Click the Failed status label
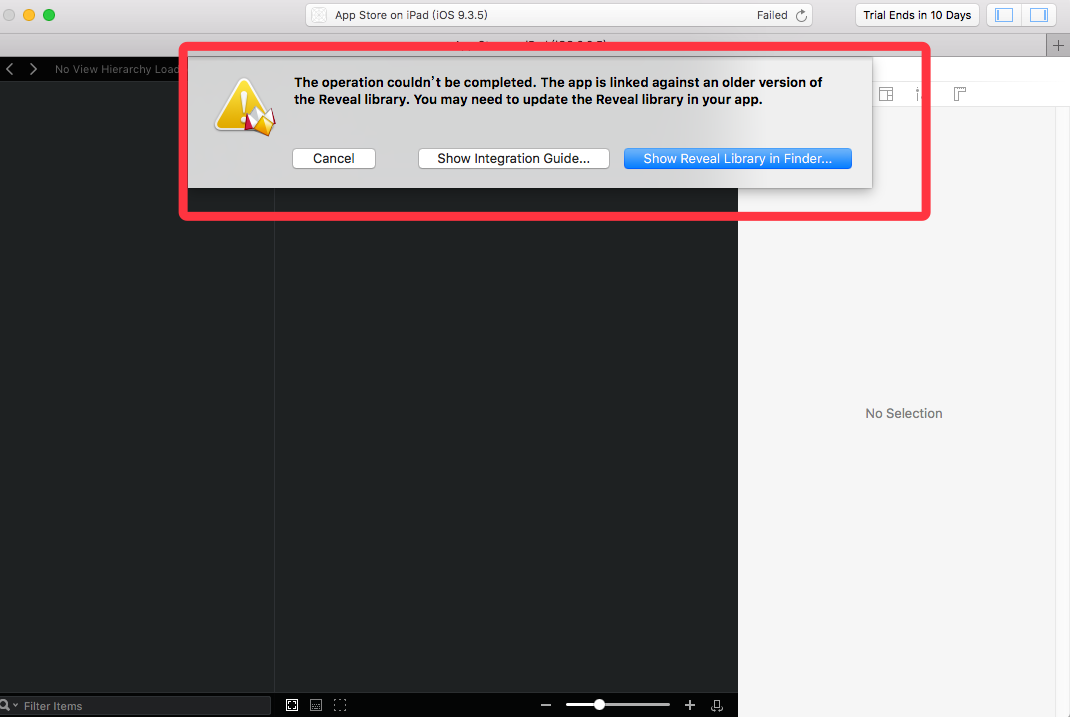The width and height of the screenshot is (1070, 717). point(772,15)
